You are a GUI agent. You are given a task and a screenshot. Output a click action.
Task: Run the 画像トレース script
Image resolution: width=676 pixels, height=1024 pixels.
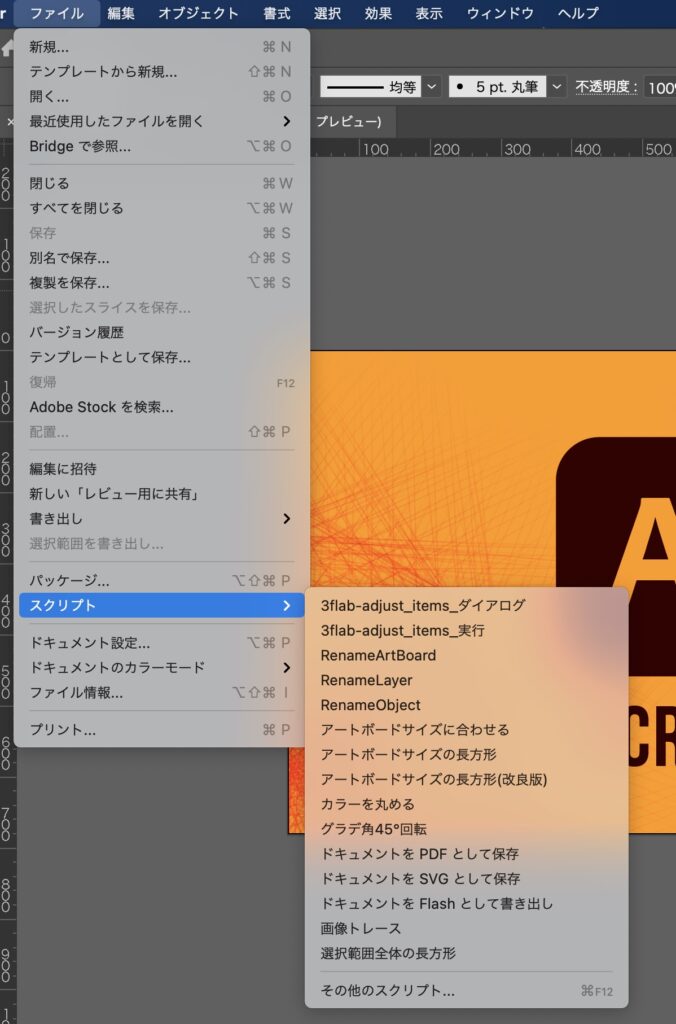[361, 929]
